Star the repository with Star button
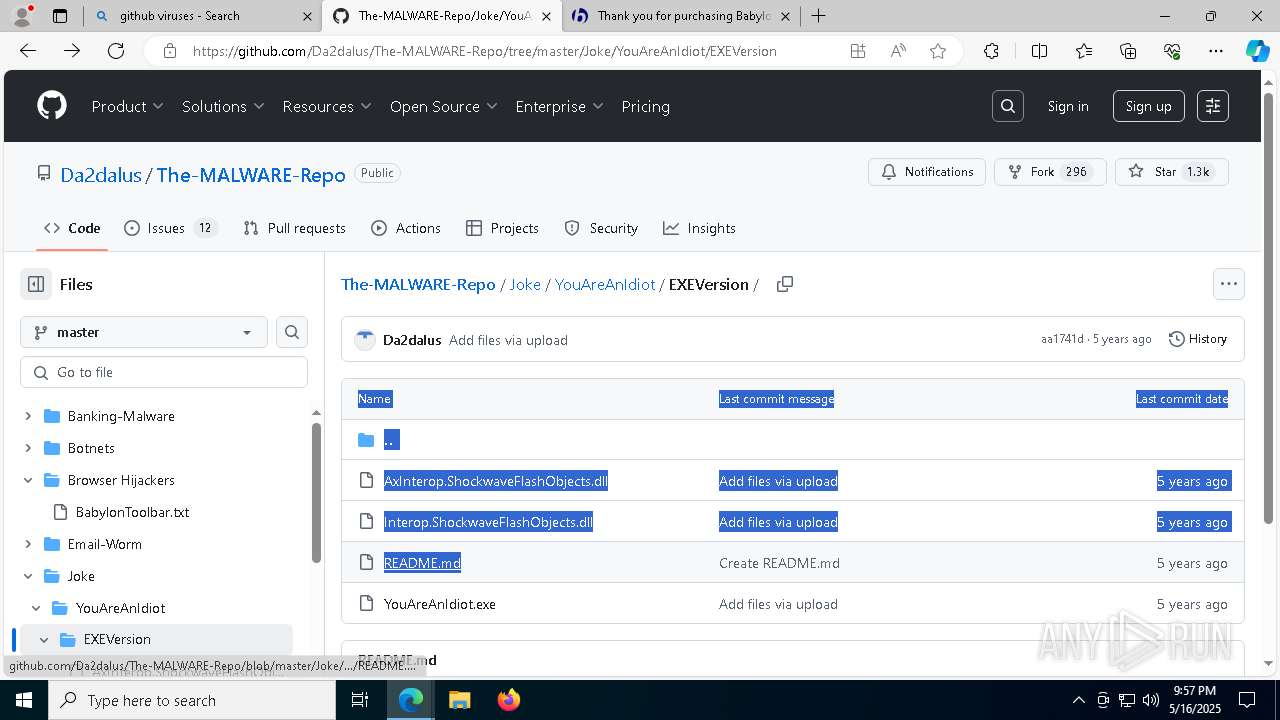The width and height of the screenshot is (1280, 720). 1171,172
